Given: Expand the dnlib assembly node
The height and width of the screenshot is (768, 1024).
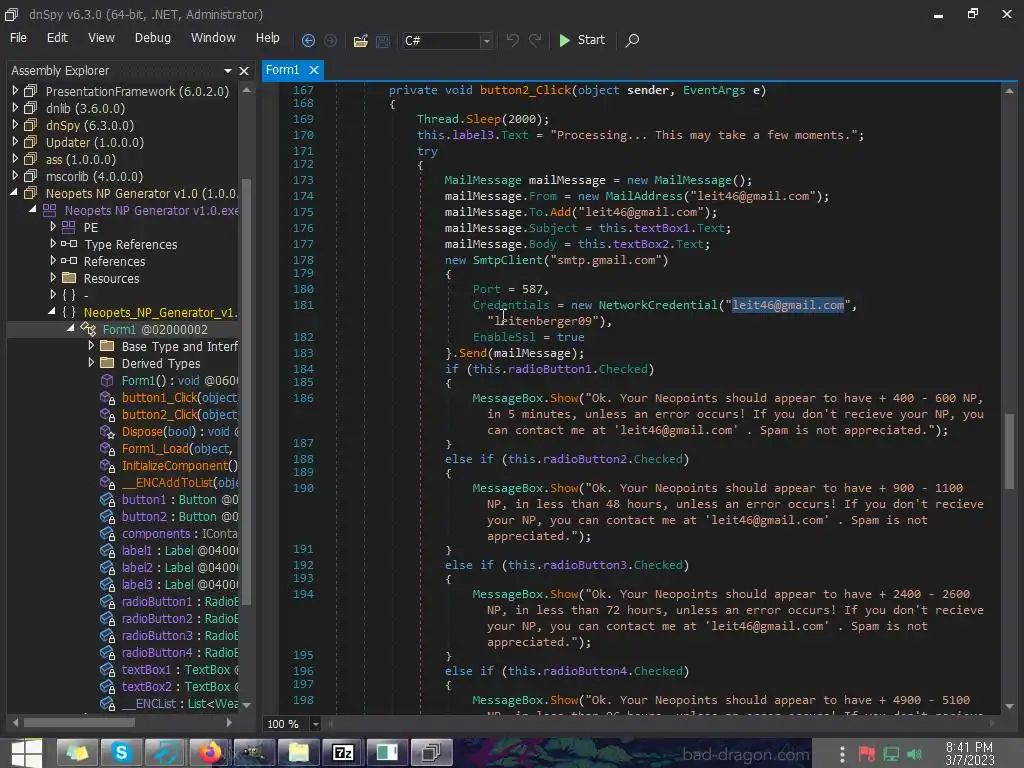Looking at the screenshot, I should [15, 108].
